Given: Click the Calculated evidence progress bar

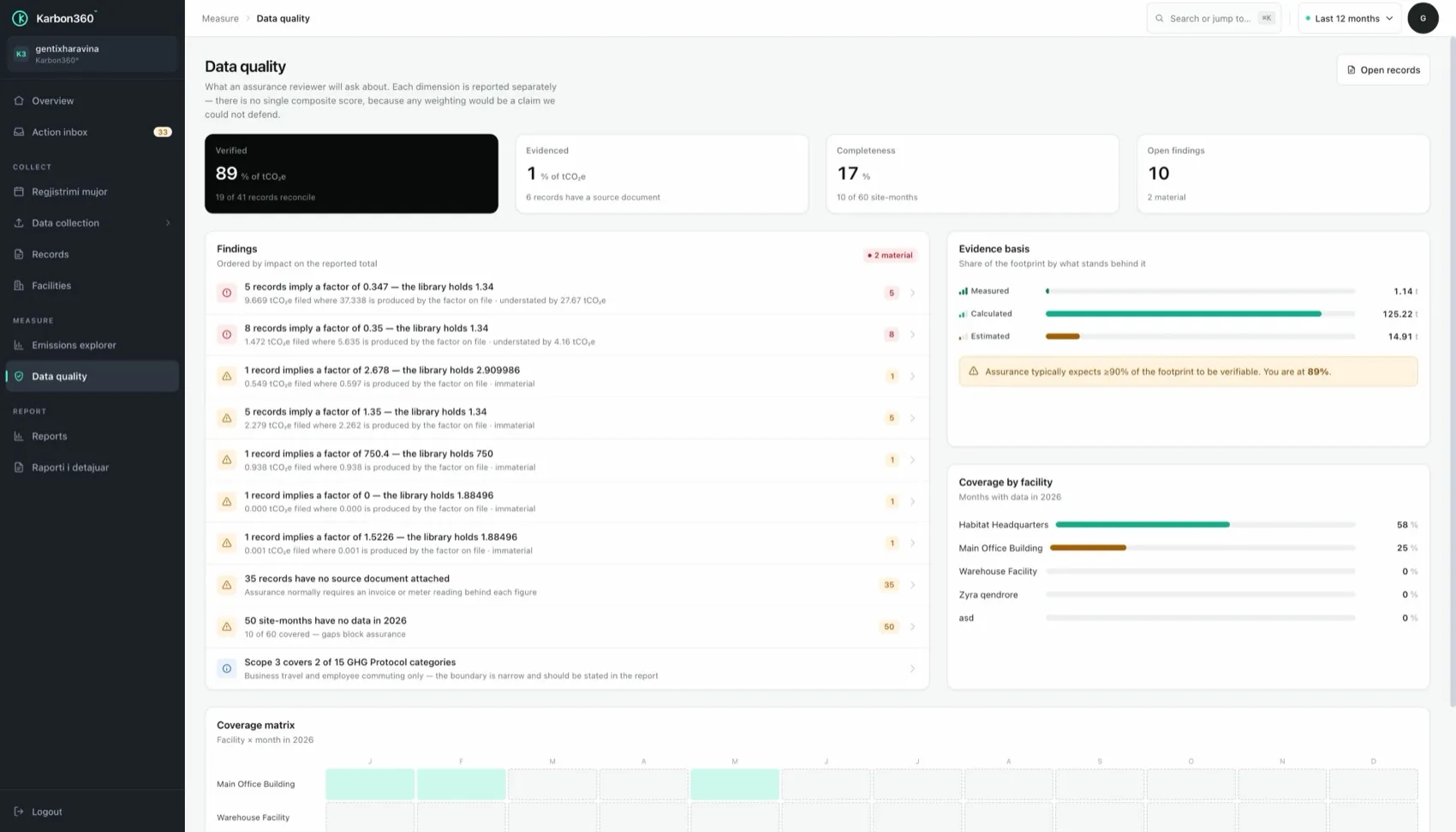Looking at the screenshot, I should point(1200,314).
